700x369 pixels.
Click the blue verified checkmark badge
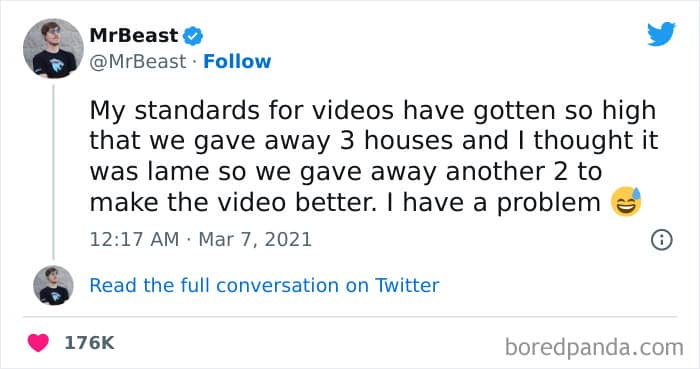click(193, 36)
